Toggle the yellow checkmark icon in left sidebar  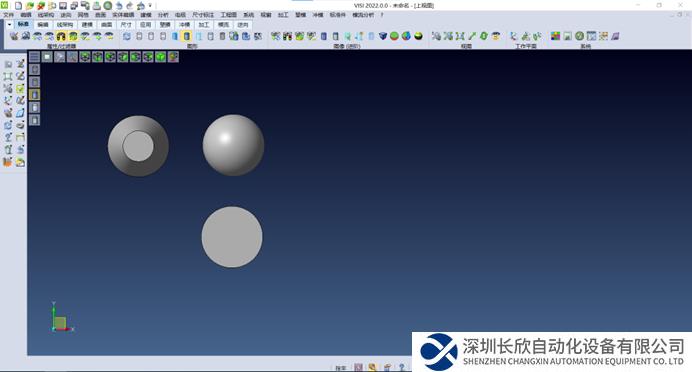[x=20, y=88]
